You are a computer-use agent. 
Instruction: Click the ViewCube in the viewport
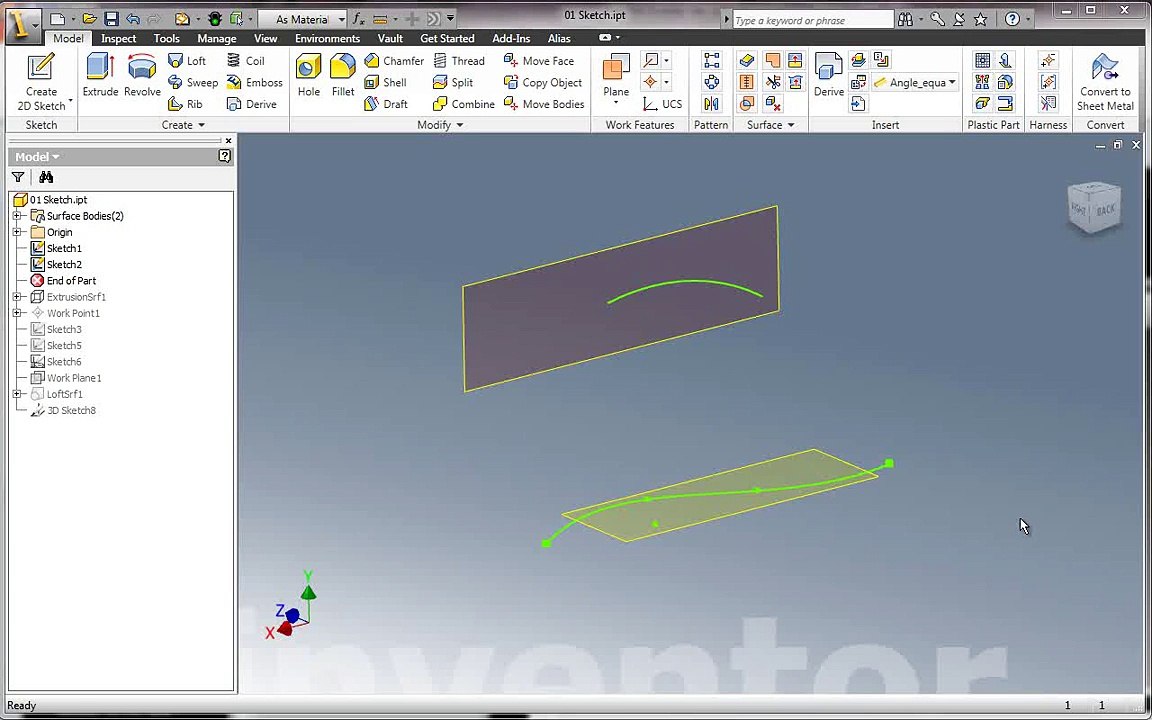(1094, 208)
